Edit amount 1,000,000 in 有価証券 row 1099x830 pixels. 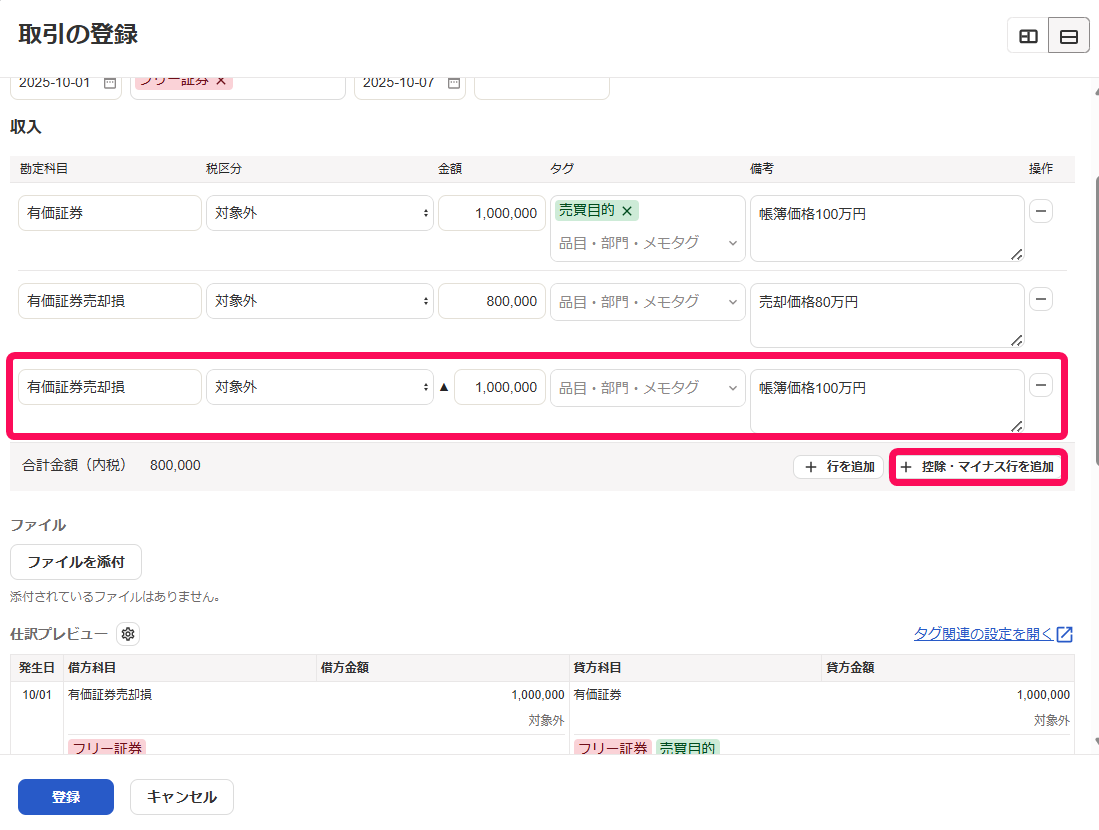pos(492,213)
